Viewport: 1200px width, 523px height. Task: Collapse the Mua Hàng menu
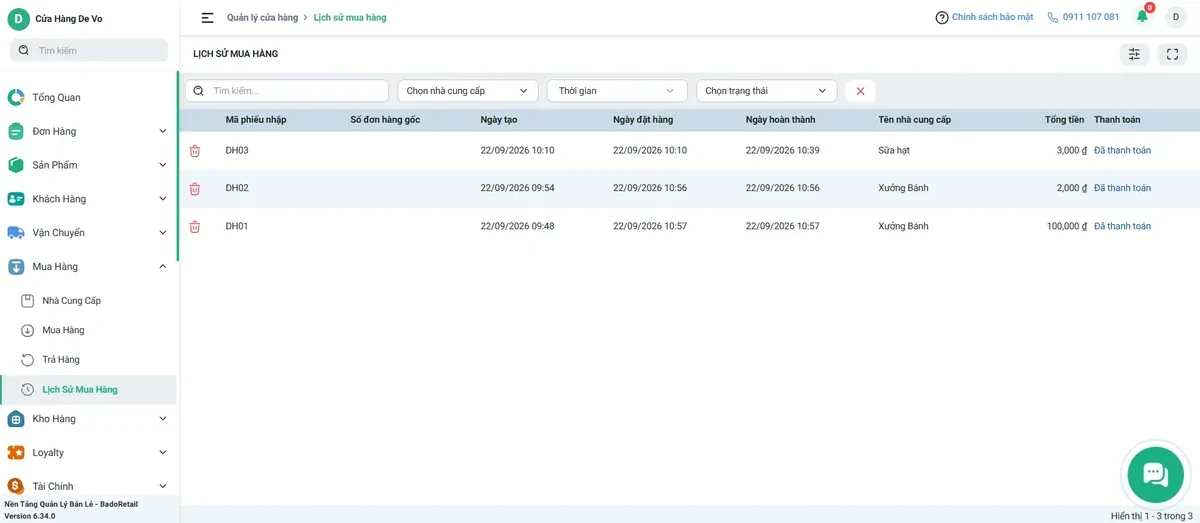point(88,267)
